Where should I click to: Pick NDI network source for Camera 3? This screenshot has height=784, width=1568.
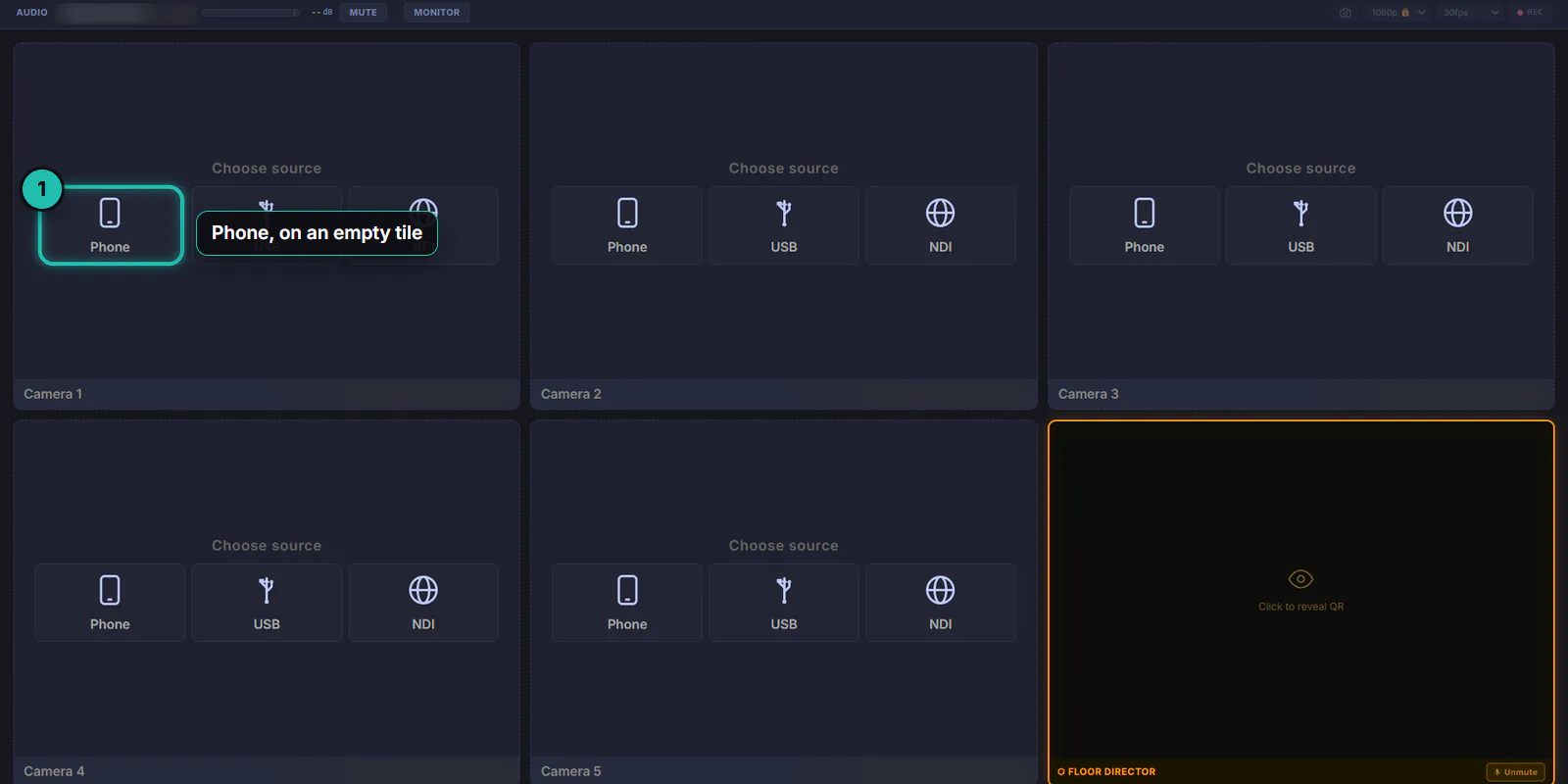[1458, 225]
